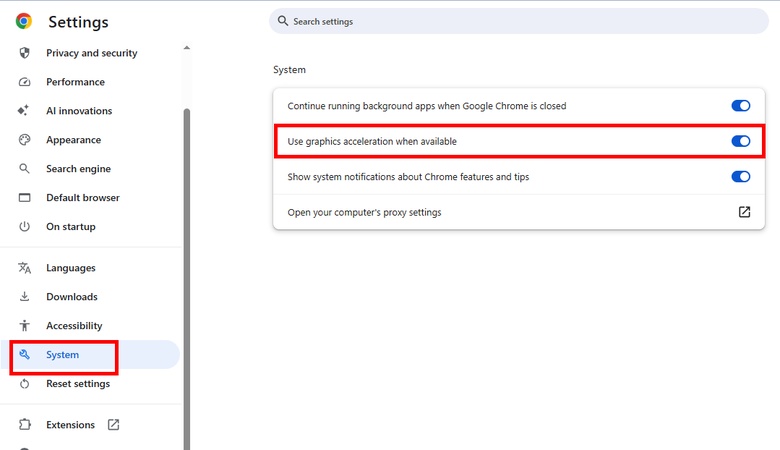Turn off system notifications about Chrome tips
This screenshot has width=780, height=450.
[741, 177]
